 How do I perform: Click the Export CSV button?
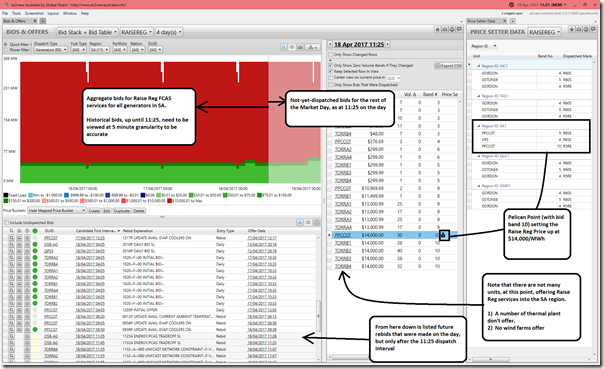(448, 66)
